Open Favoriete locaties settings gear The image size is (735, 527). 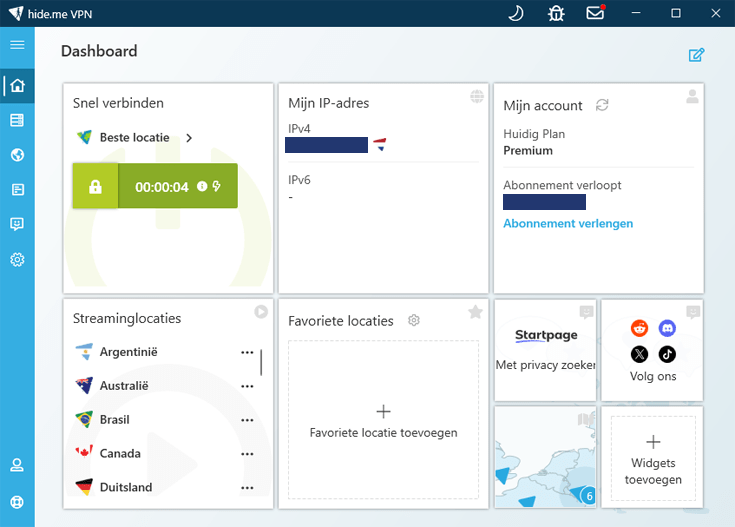[x=414, y=320]
